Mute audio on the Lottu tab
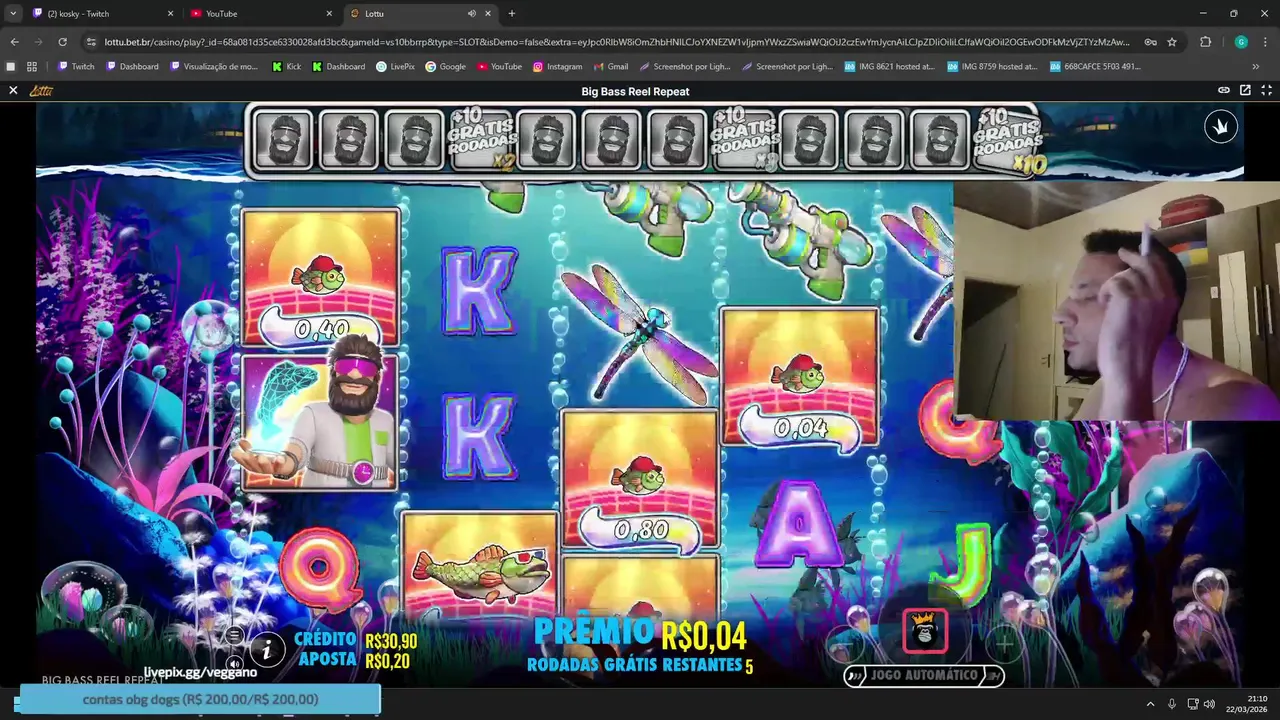This screenshot has height=720, width=1280. pos(472,13)
